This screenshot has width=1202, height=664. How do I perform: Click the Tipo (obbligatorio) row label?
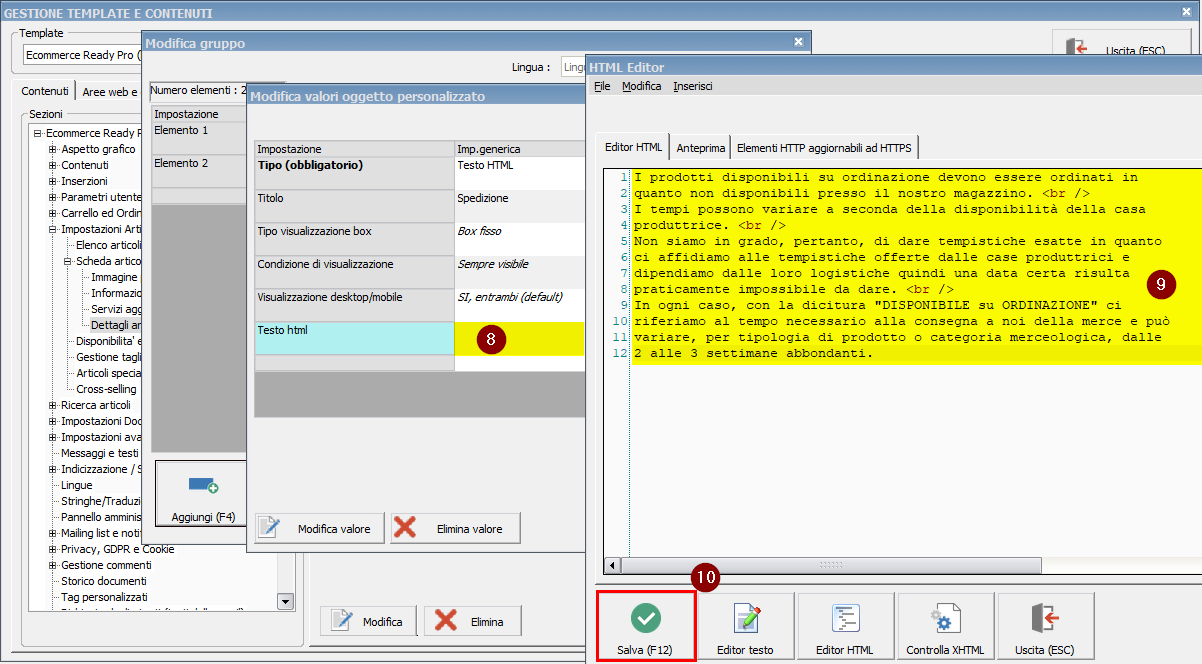tap(355, 173)
